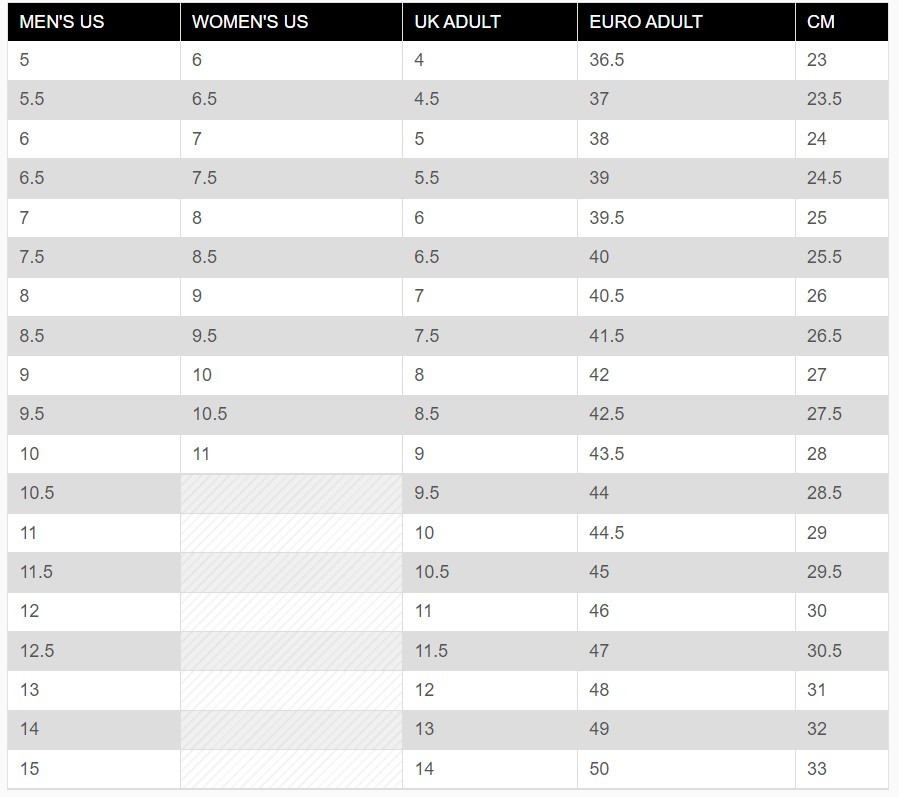Viewport: 899px width, 797px height.
Task: Click the MEN'S US column header
Action: click(x=94, y=22)
